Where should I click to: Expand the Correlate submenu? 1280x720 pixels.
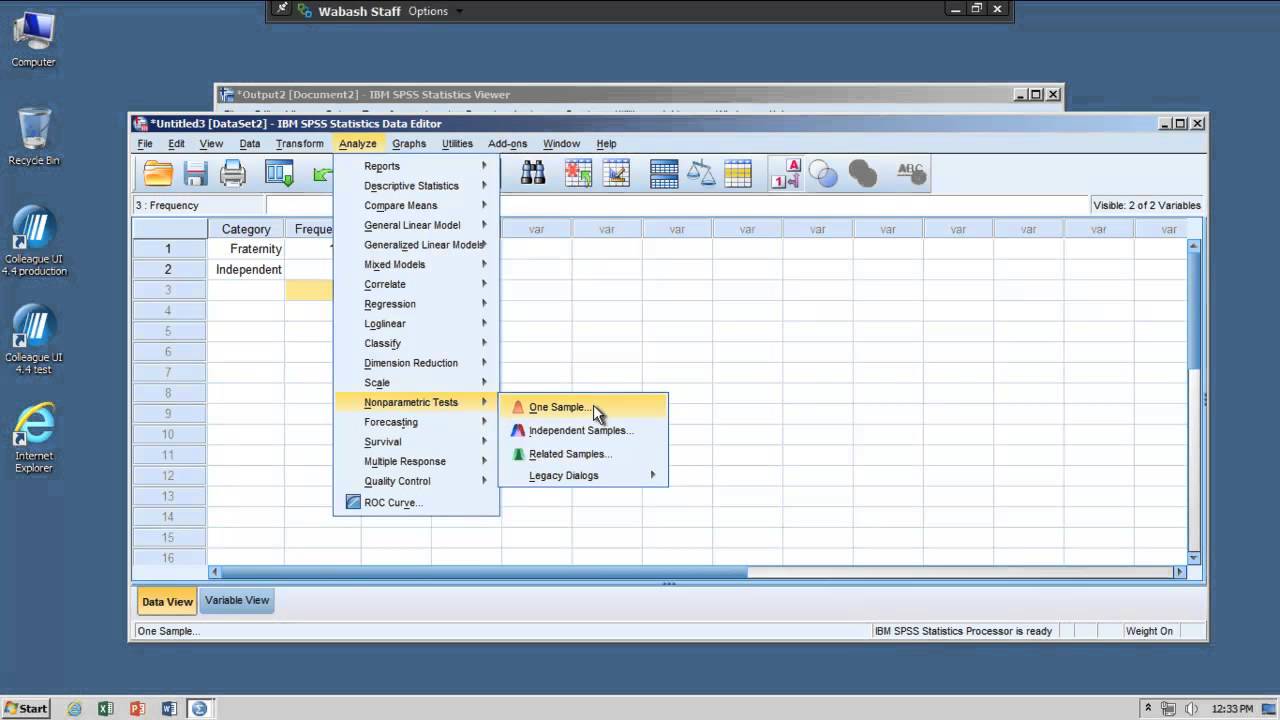pyautogui.click(x=415, y=284)
